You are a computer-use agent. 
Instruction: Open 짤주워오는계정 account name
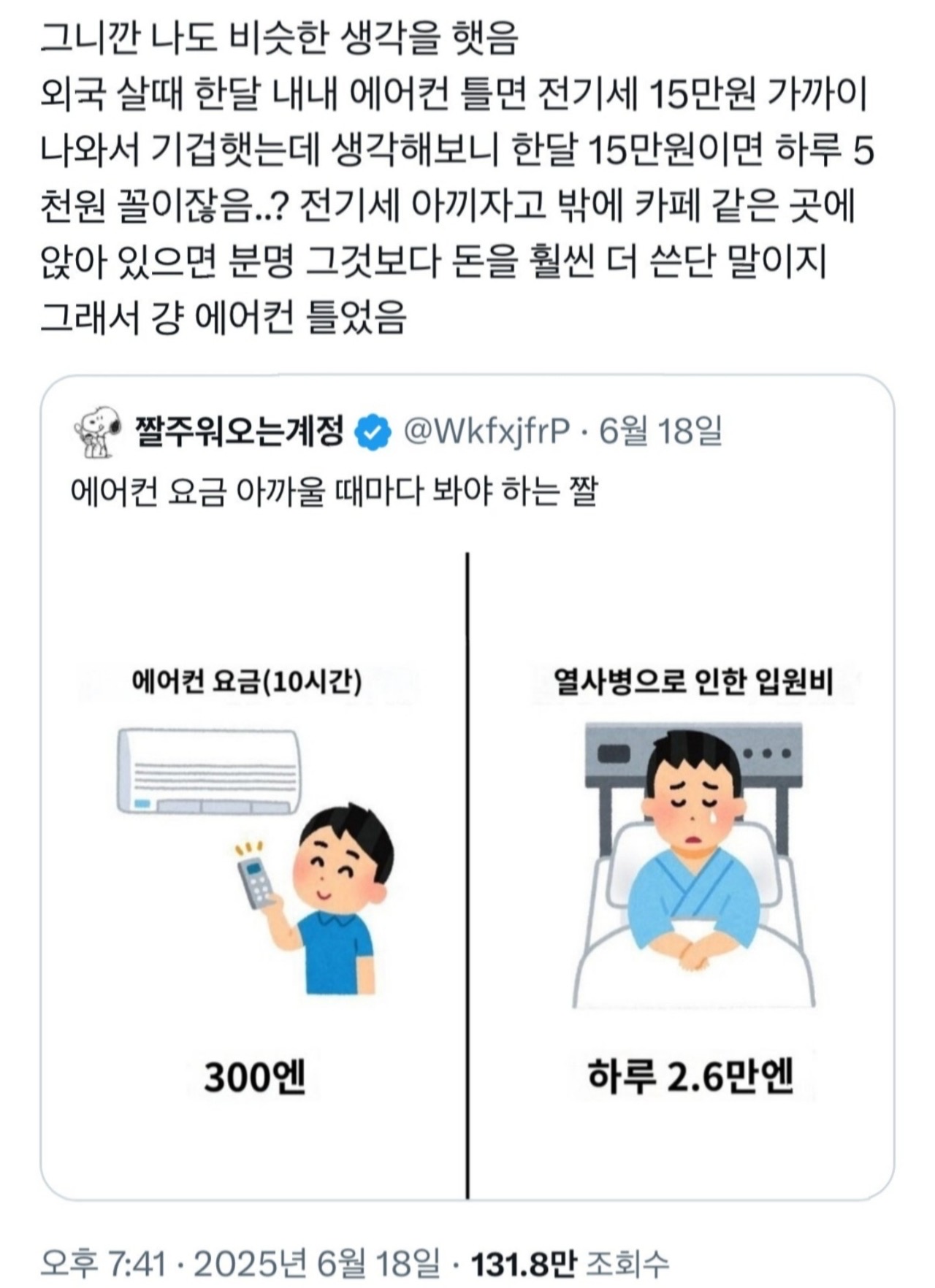[240, 432]
